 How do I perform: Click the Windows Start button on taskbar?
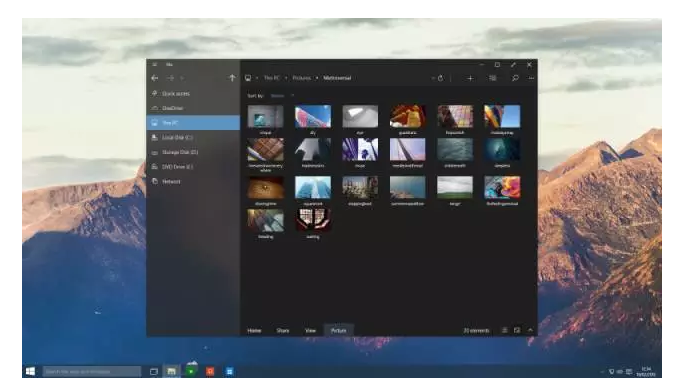click(x=30, y=371)
